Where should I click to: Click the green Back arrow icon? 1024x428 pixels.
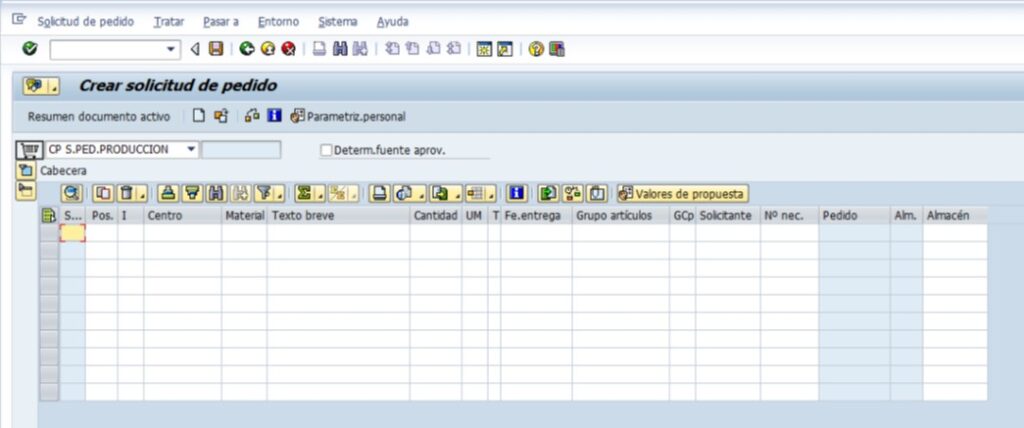point(247,49)
